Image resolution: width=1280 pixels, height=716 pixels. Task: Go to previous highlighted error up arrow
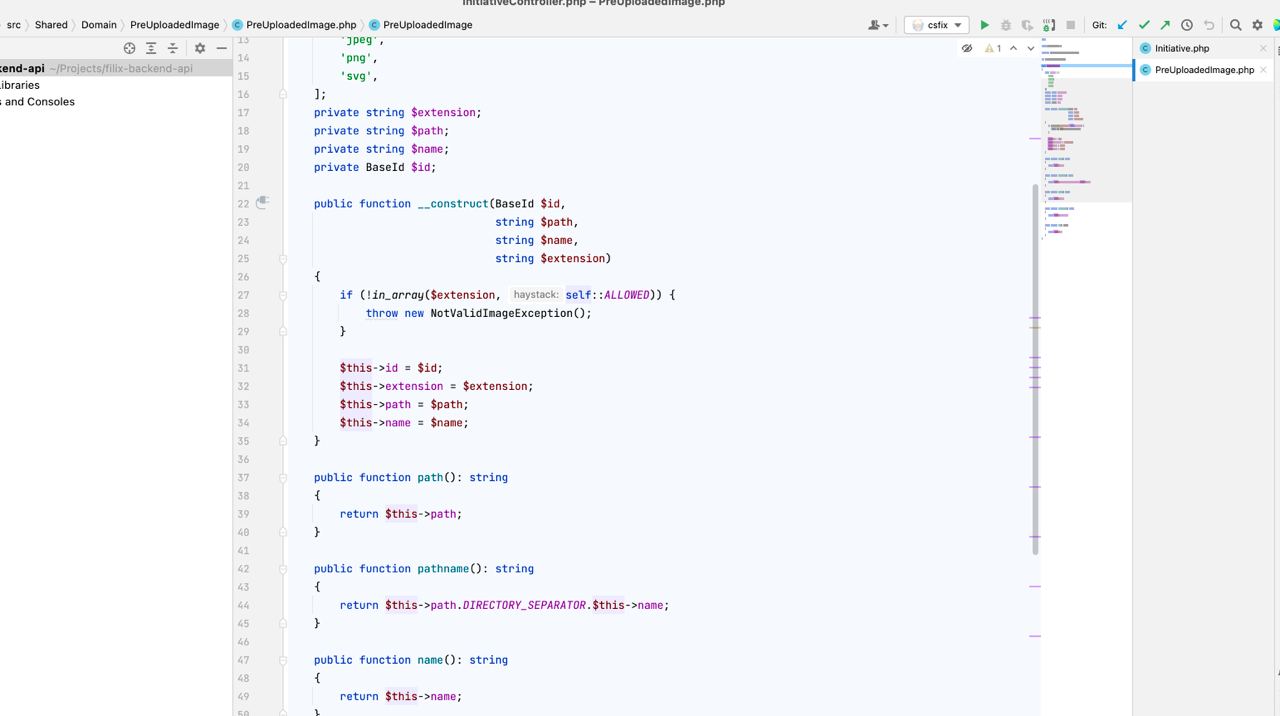pos(1013,48)
